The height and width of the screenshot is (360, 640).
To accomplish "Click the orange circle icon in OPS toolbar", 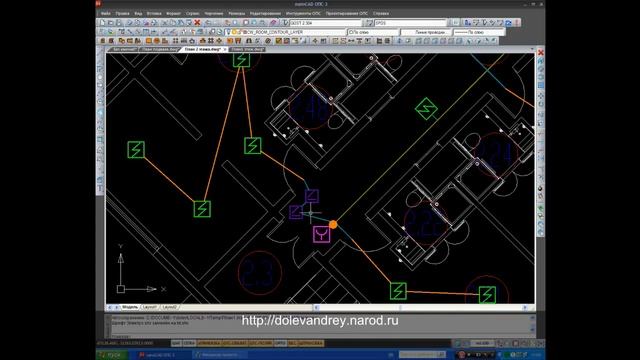I will coord(156,41).
